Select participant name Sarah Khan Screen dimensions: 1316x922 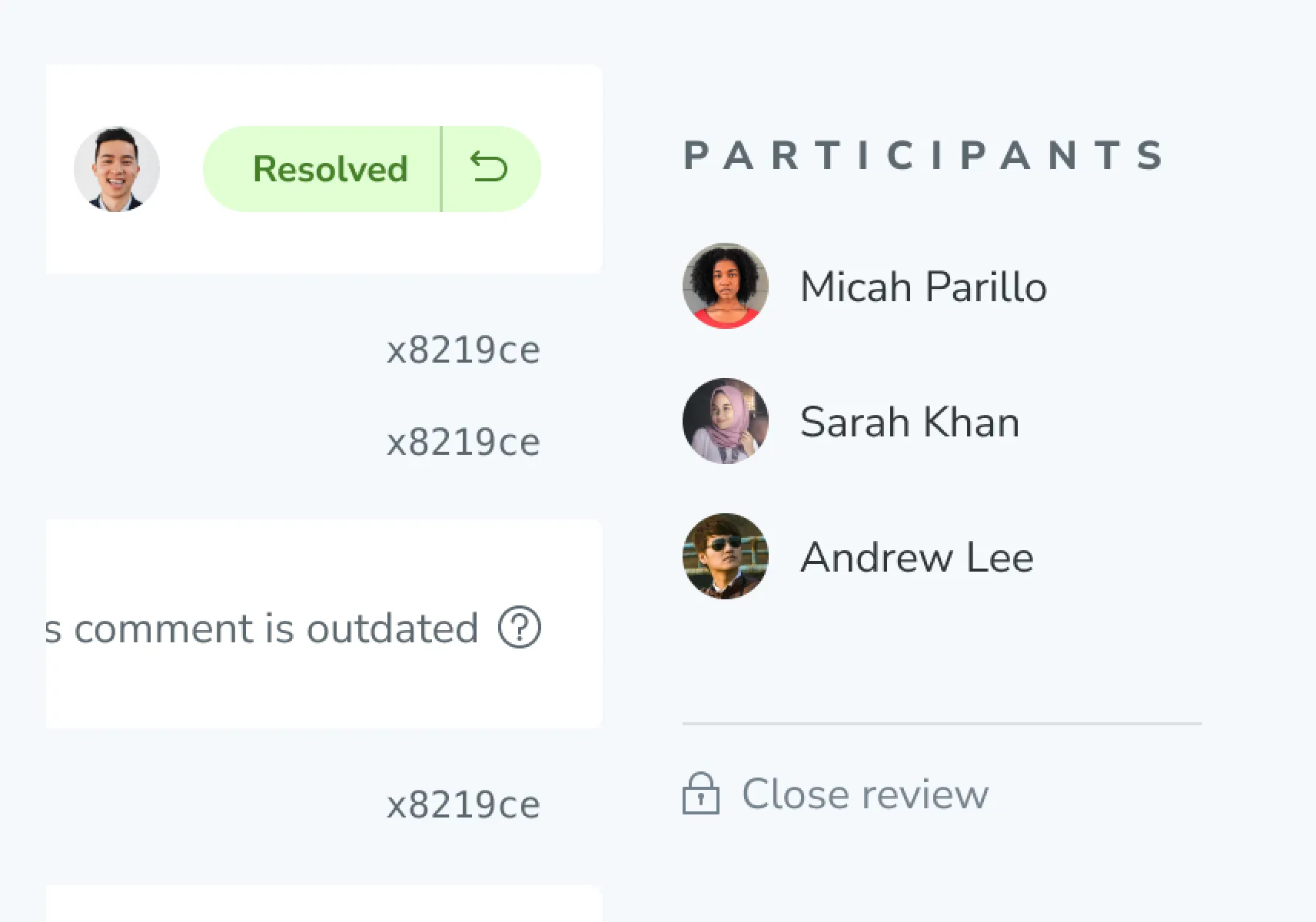(909, 422)
